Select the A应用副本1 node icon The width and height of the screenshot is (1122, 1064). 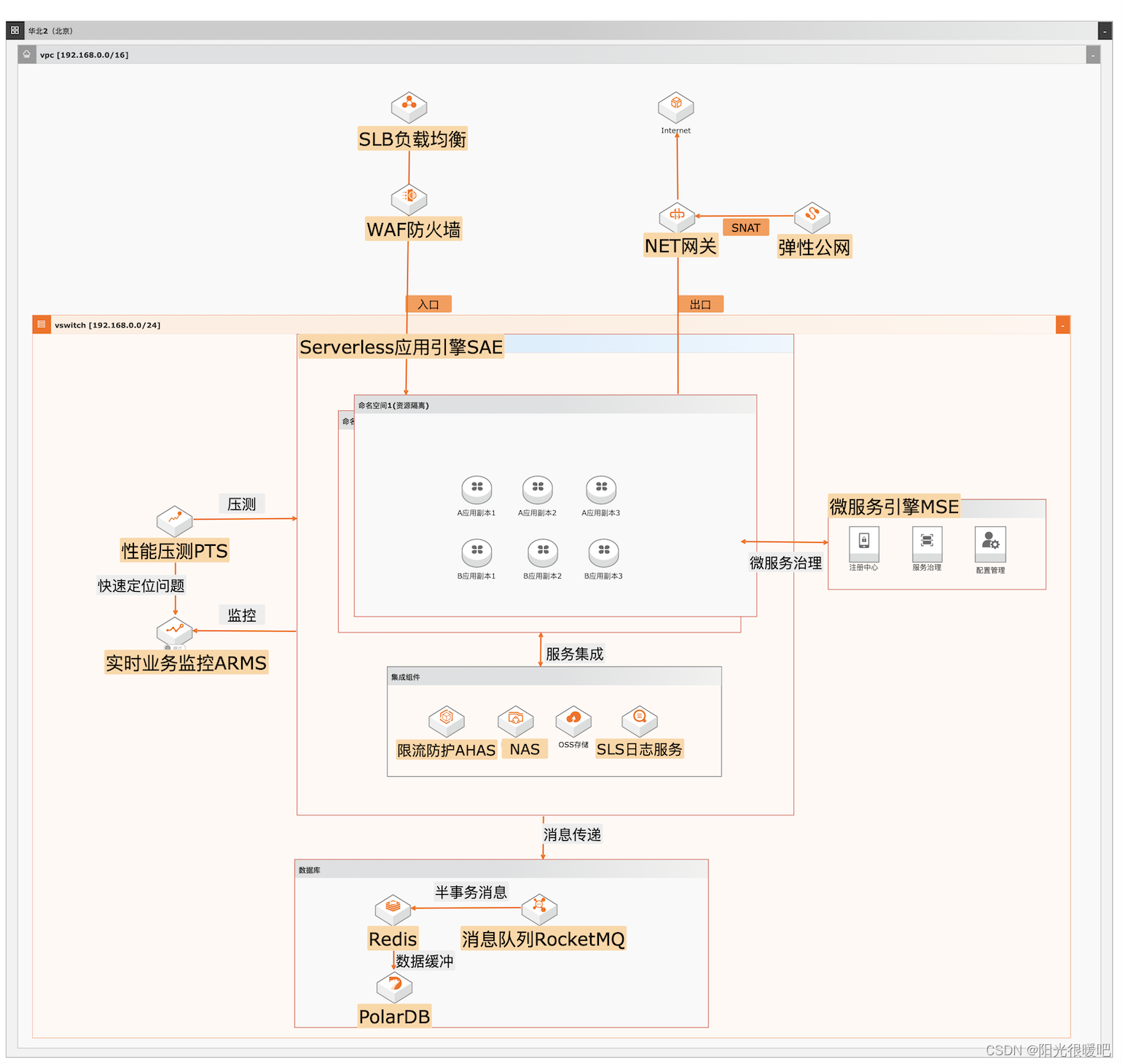pyautogui.click(x=476, y=490)
